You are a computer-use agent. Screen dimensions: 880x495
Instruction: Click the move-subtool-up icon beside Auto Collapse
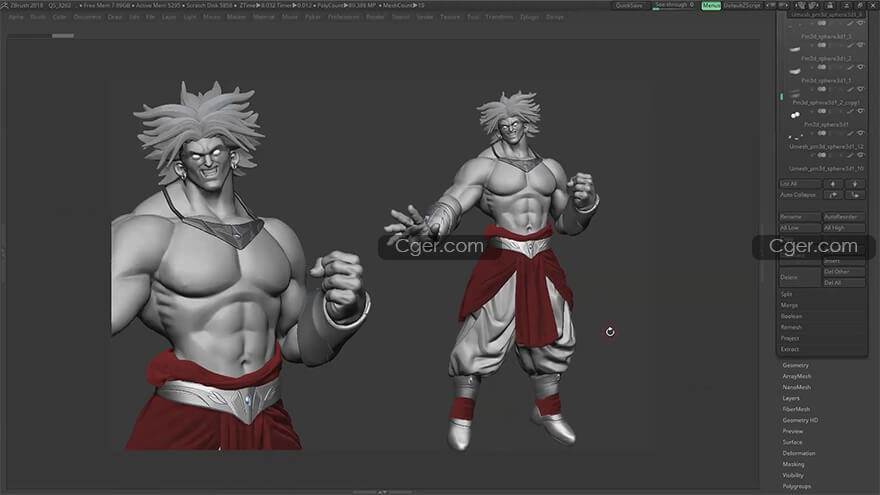(832, 195)
